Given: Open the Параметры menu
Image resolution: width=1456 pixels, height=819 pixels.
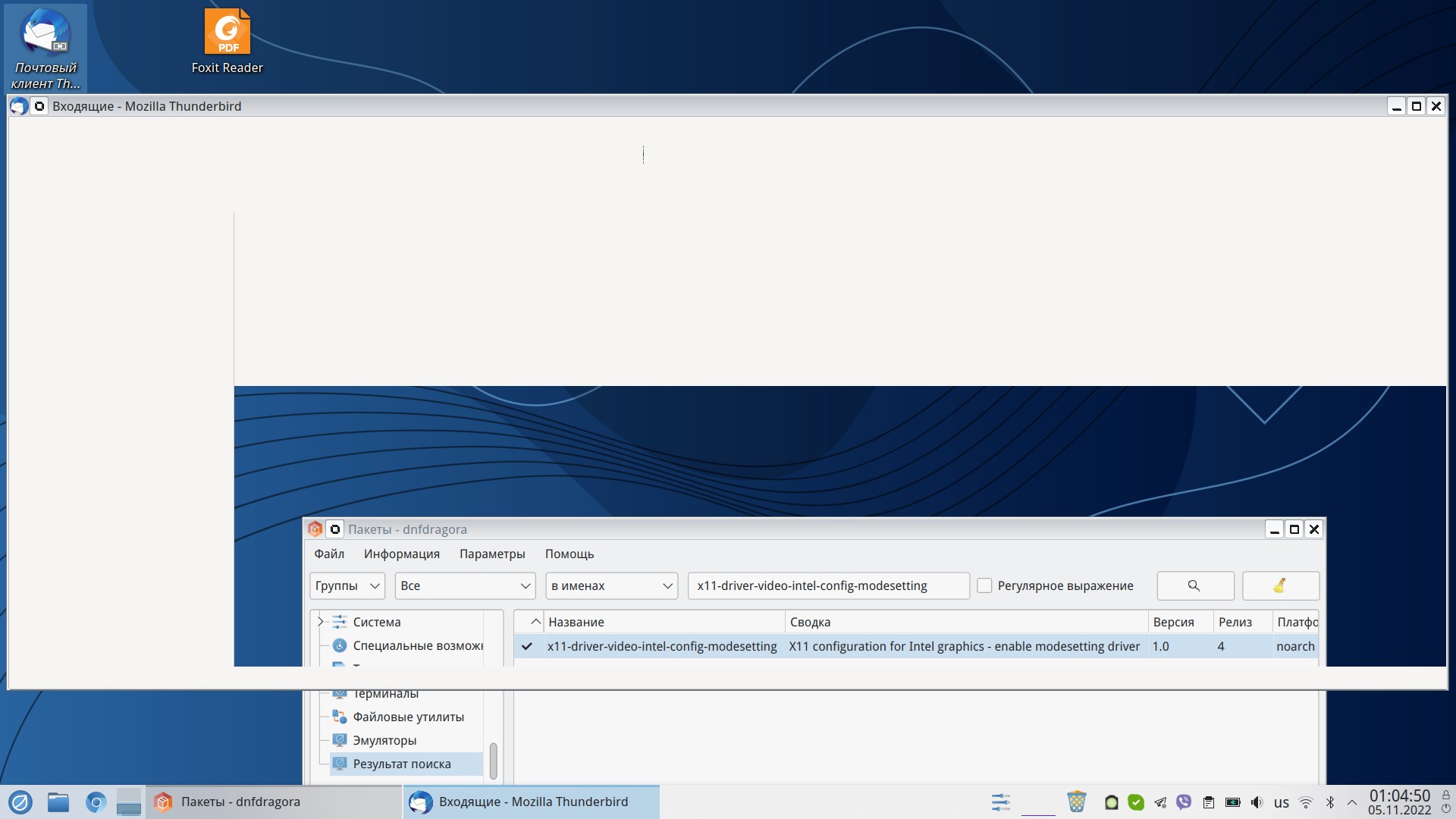Looking at the screenshot, I should pyautogui.click(x=491, y=554).
